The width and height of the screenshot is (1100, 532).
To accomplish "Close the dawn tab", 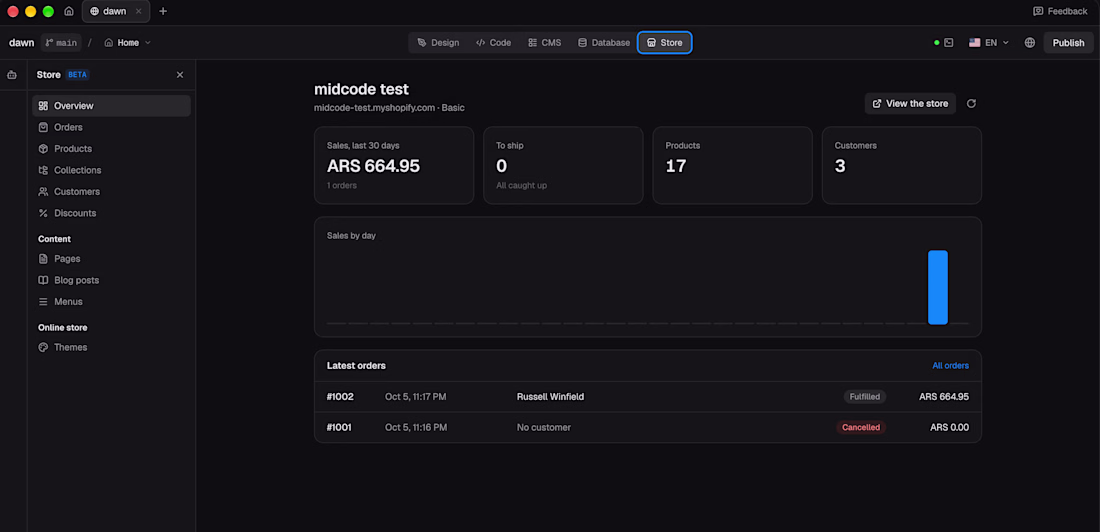I will [138, 11].
